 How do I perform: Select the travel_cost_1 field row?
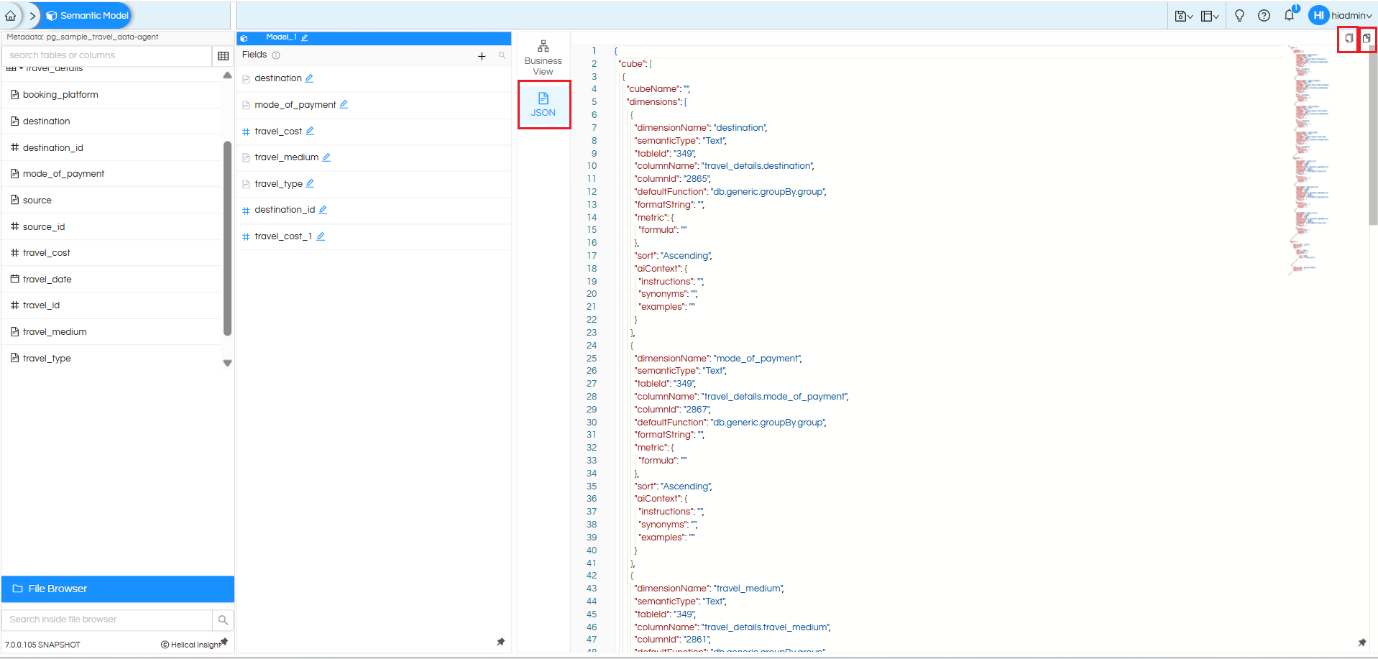(x=373, y=237)
